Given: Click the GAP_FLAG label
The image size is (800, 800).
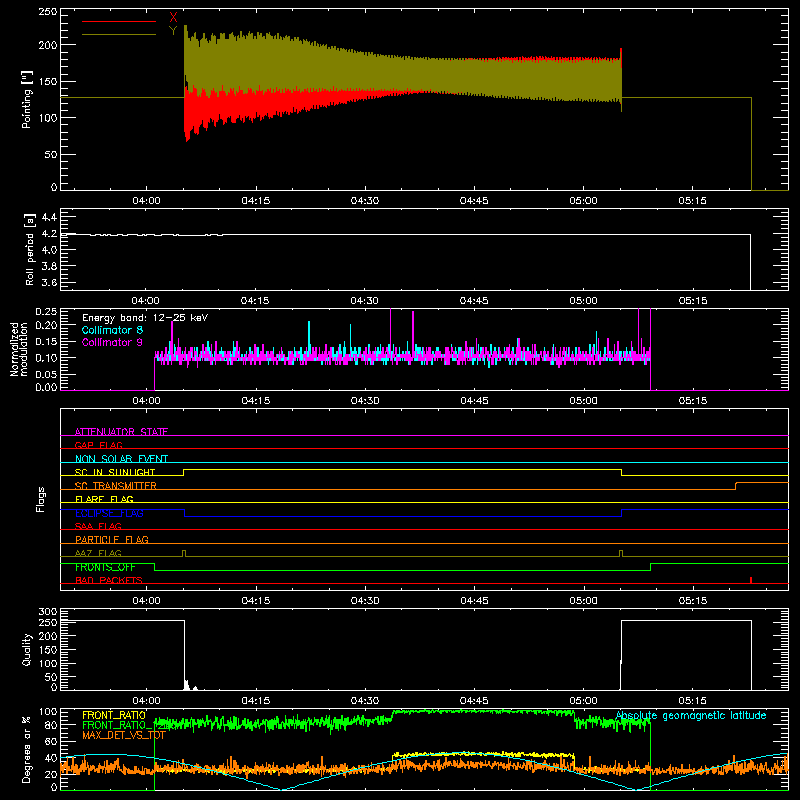Looking at the screenshot, I should point(98,445).
